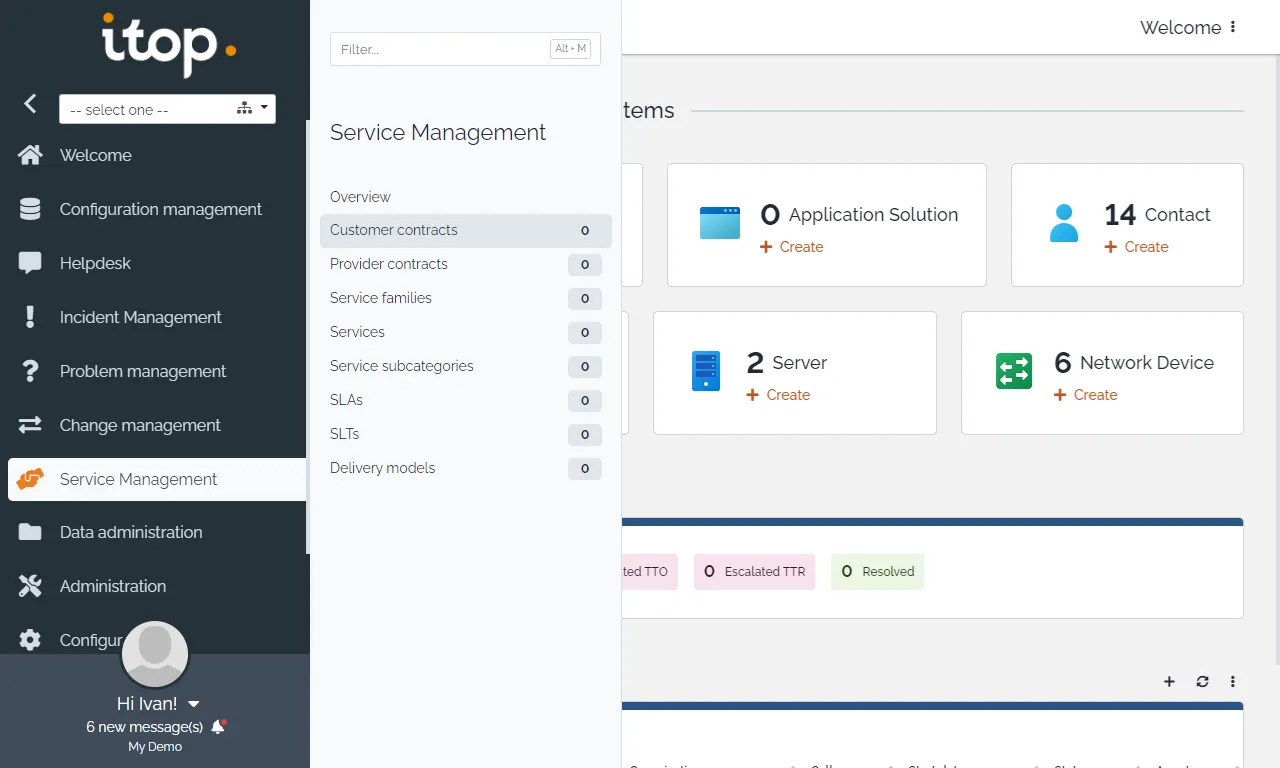Click the Configuration management database icon

(30, 209)
